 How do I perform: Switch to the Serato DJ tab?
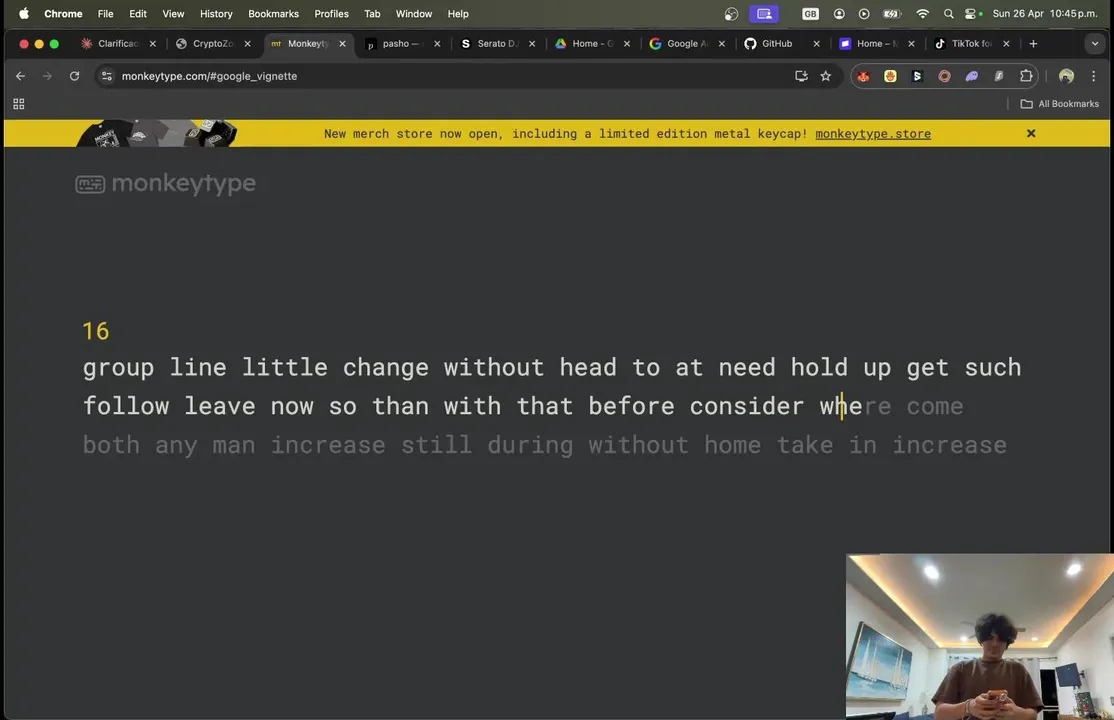pos(497,43)
